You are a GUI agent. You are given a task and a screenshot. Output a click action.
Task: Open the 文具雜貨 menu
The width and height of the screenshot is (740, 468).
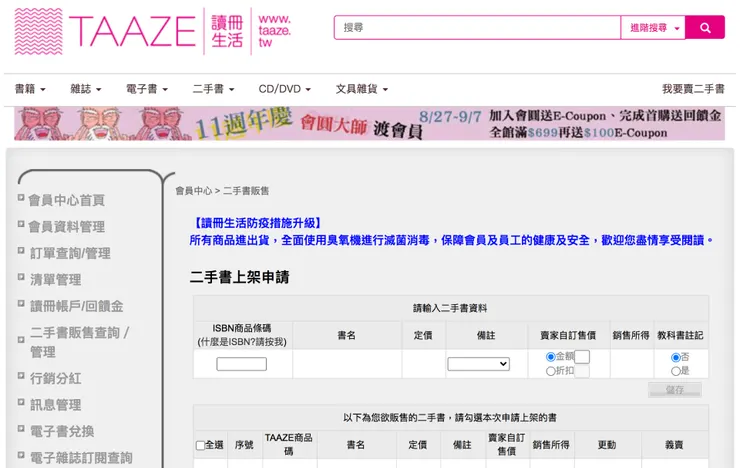[x=362, y=89]
